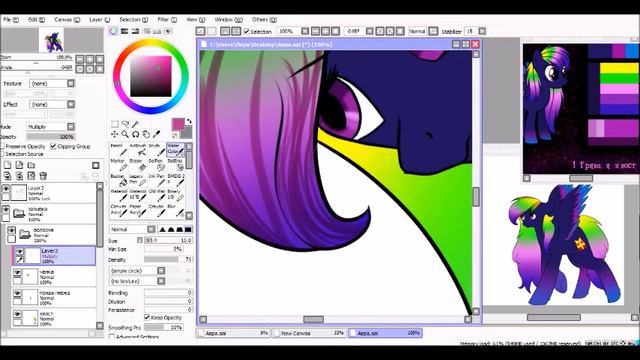
Task: Click the navigator pony thumbnail
Action: (x=51, y=40)
